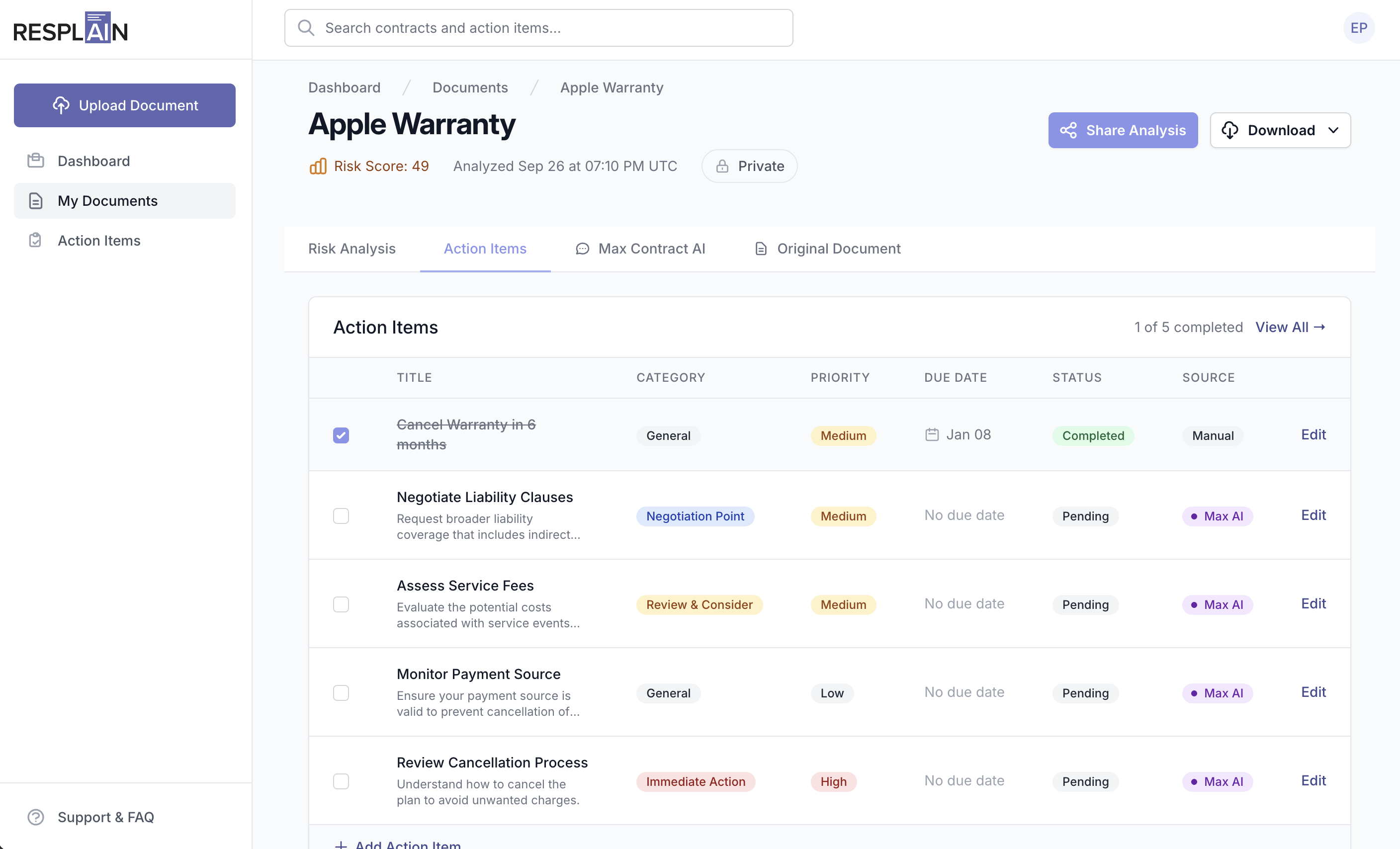Image resolution: width=1400 pixels, height=849 pixels.
Task: Check the Negotiate Liability Clauses checkbox
Action: [341, 515]
